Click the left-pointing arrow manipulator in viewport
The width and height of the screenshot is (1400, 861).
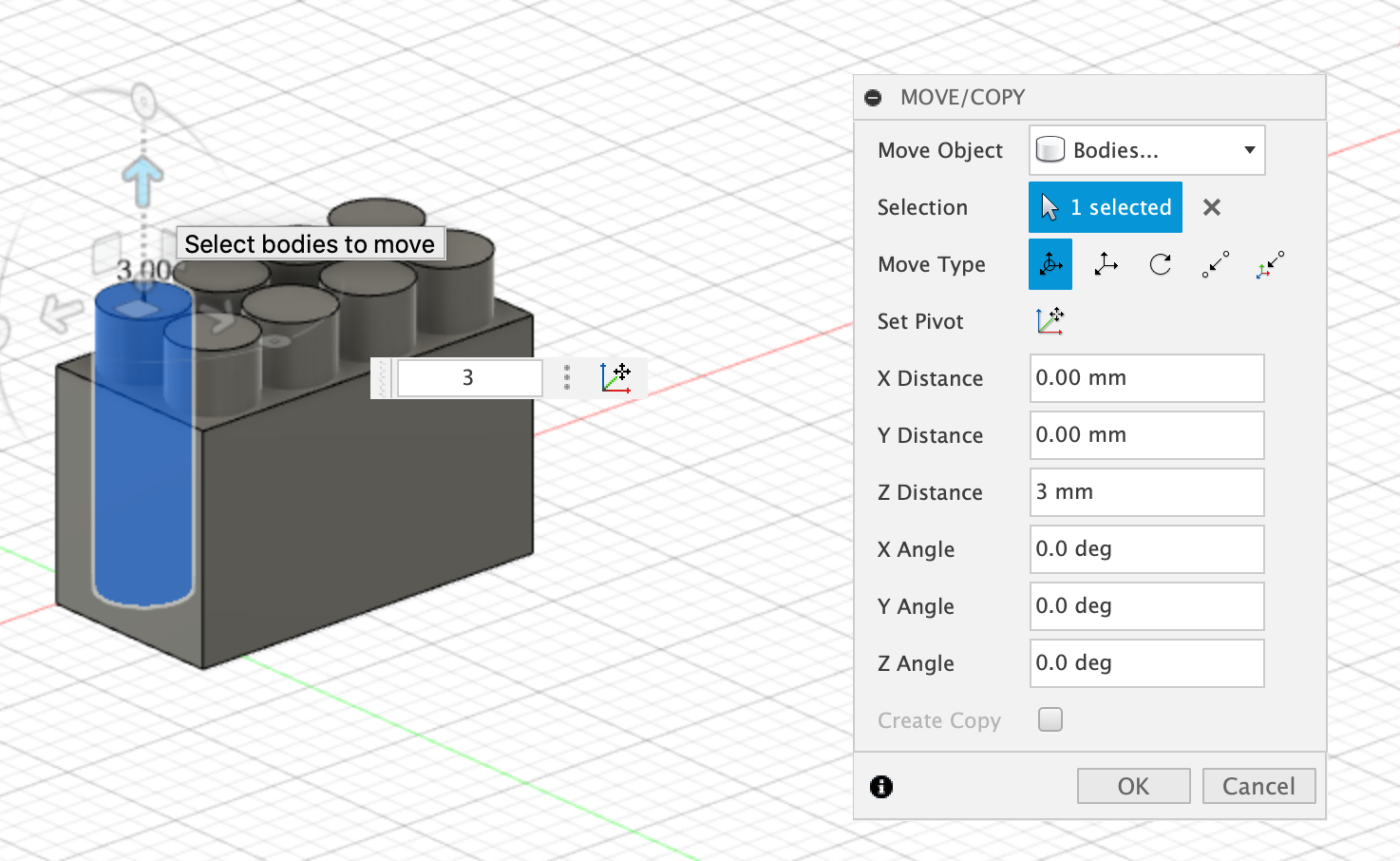(61, 313)
